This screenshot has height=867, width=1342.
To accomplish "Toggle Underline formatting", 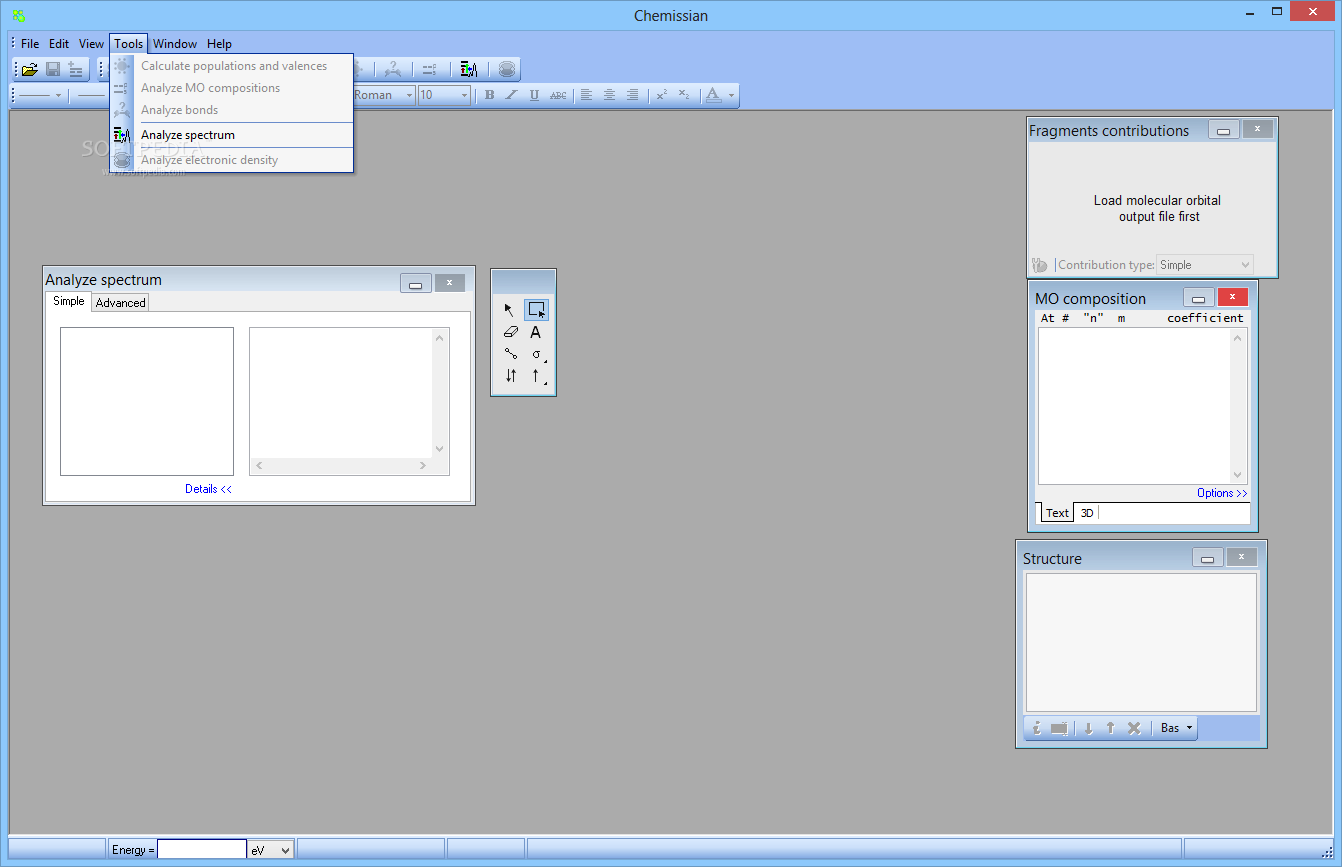I will [534, 95].
